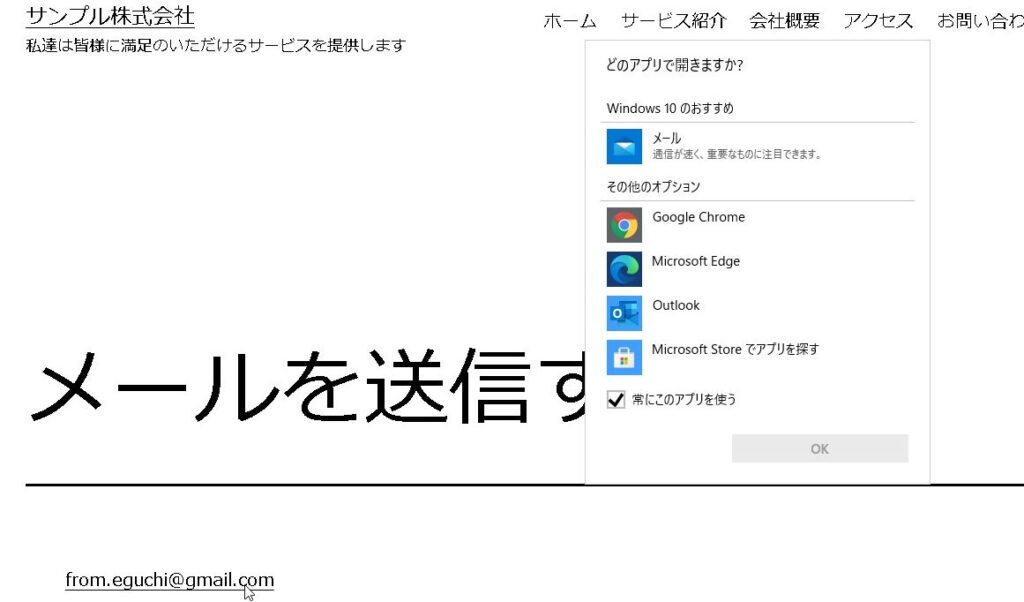The height and width of the screenshot is (602, 1024).
Task: Click the Google Chrome icon
Action: 624,225
